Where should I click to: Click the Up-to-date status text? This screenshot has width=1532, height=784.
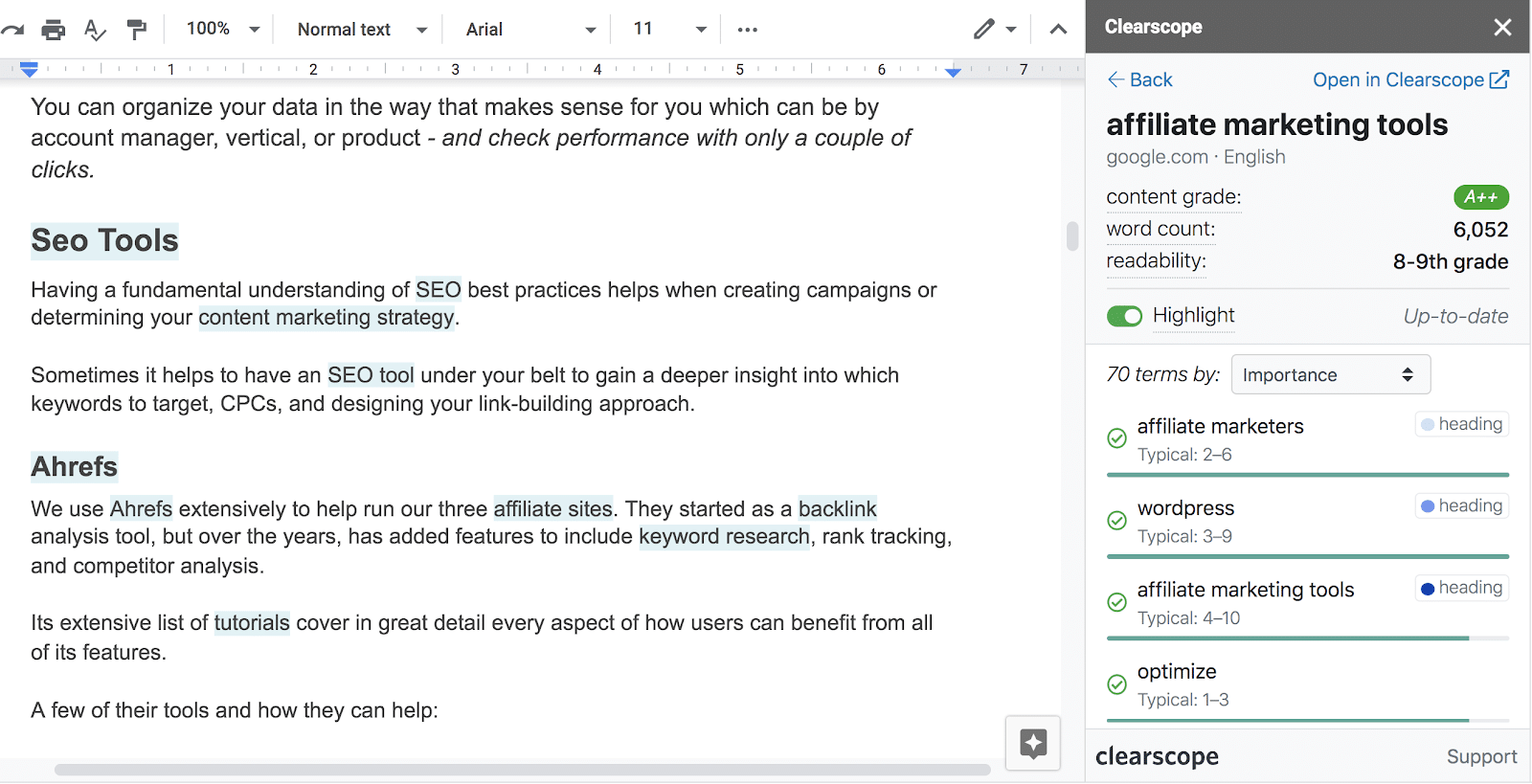(1455, 316)
